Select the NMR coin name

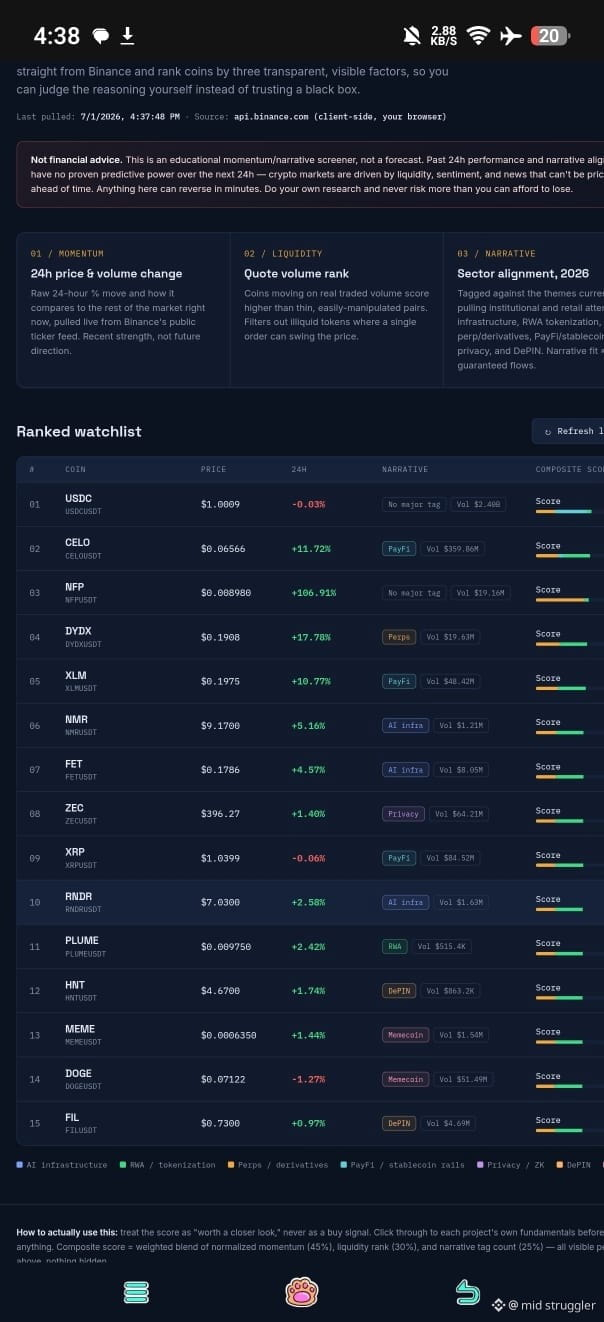[76, 719]
